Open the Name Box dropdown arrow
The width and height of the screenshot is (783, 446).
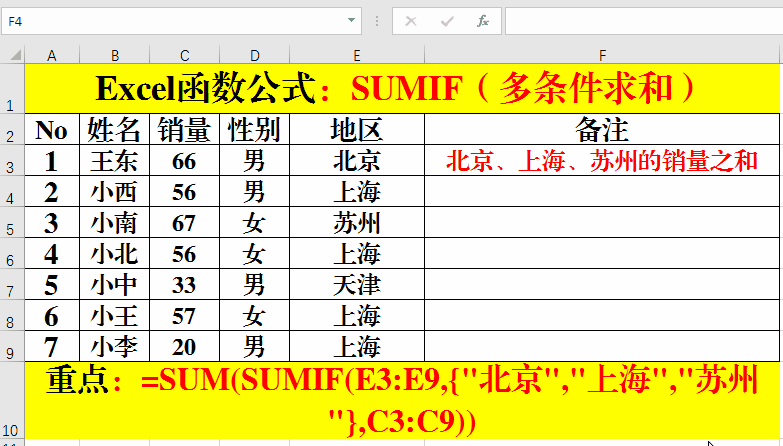pos(351,20)
